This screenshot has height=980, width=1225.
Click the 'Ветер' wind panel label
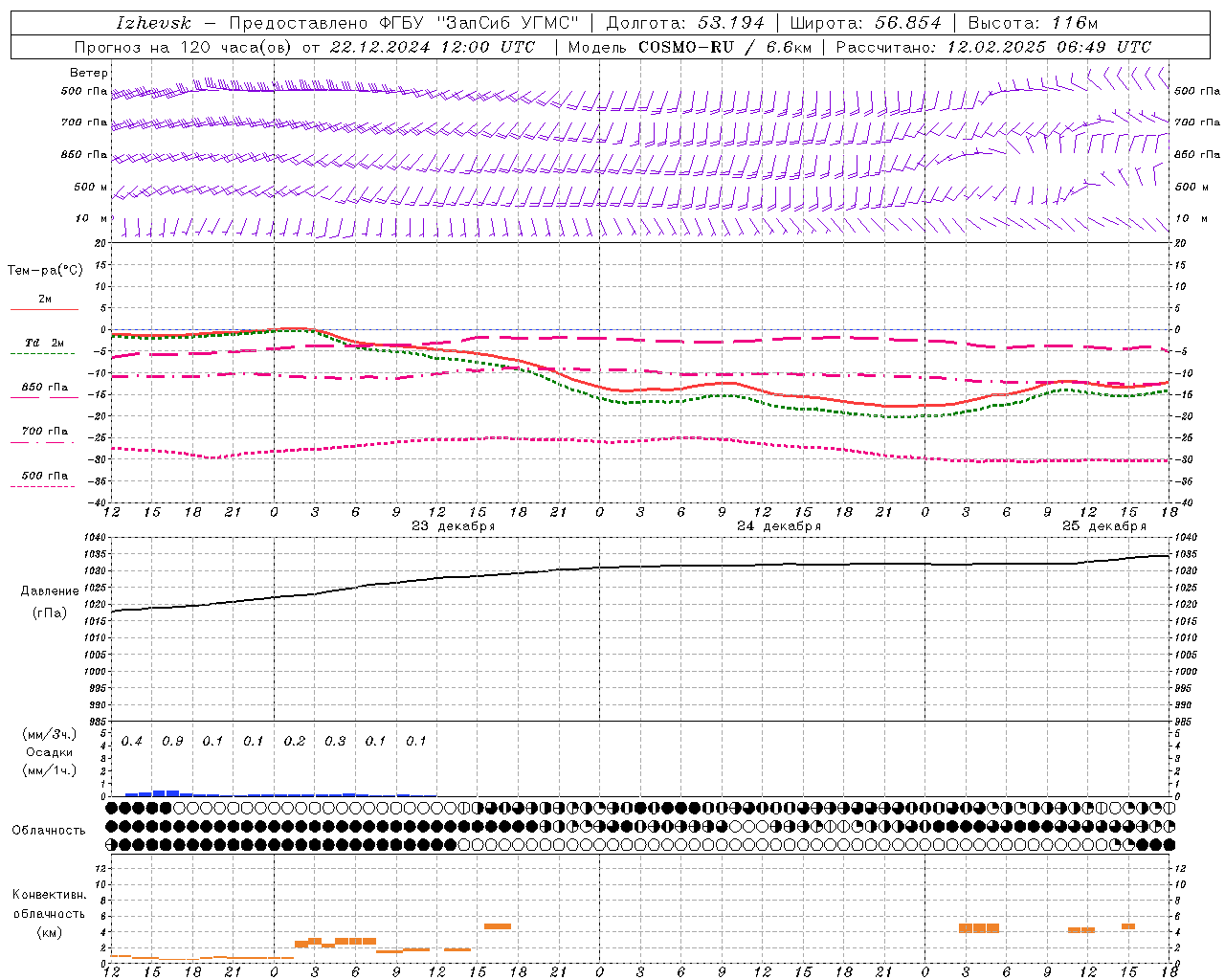[89, 73]
